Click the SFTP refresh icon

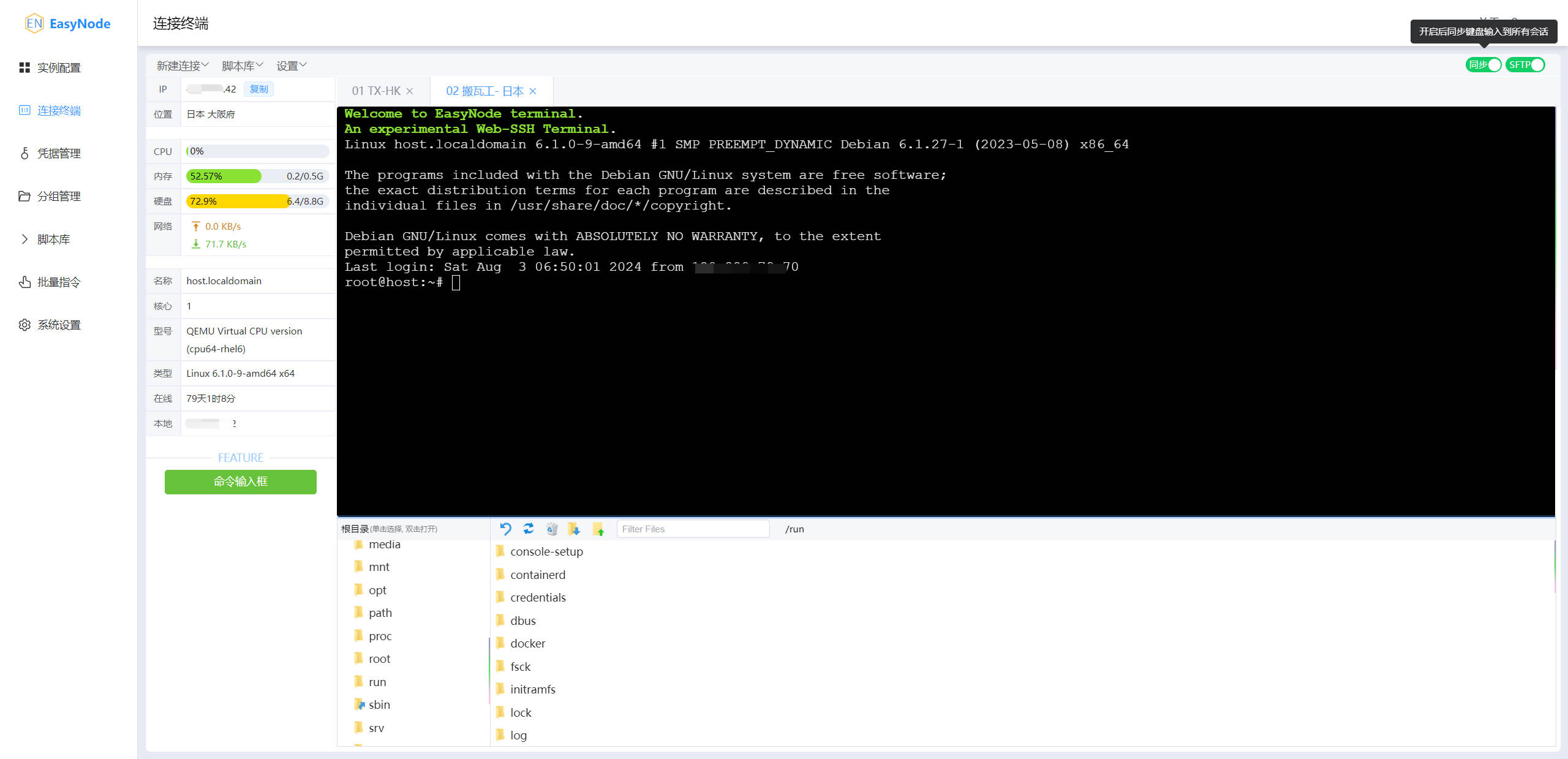point(529,528)
